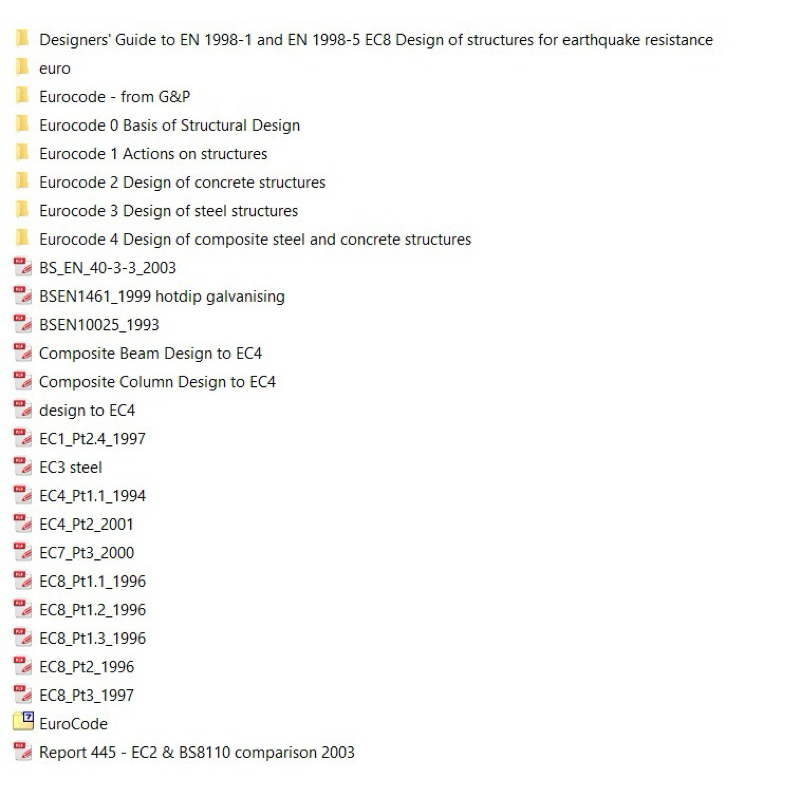Select PDF icon of EC8_Pt3_1997
800x800 pixels.
pos(23,695)
